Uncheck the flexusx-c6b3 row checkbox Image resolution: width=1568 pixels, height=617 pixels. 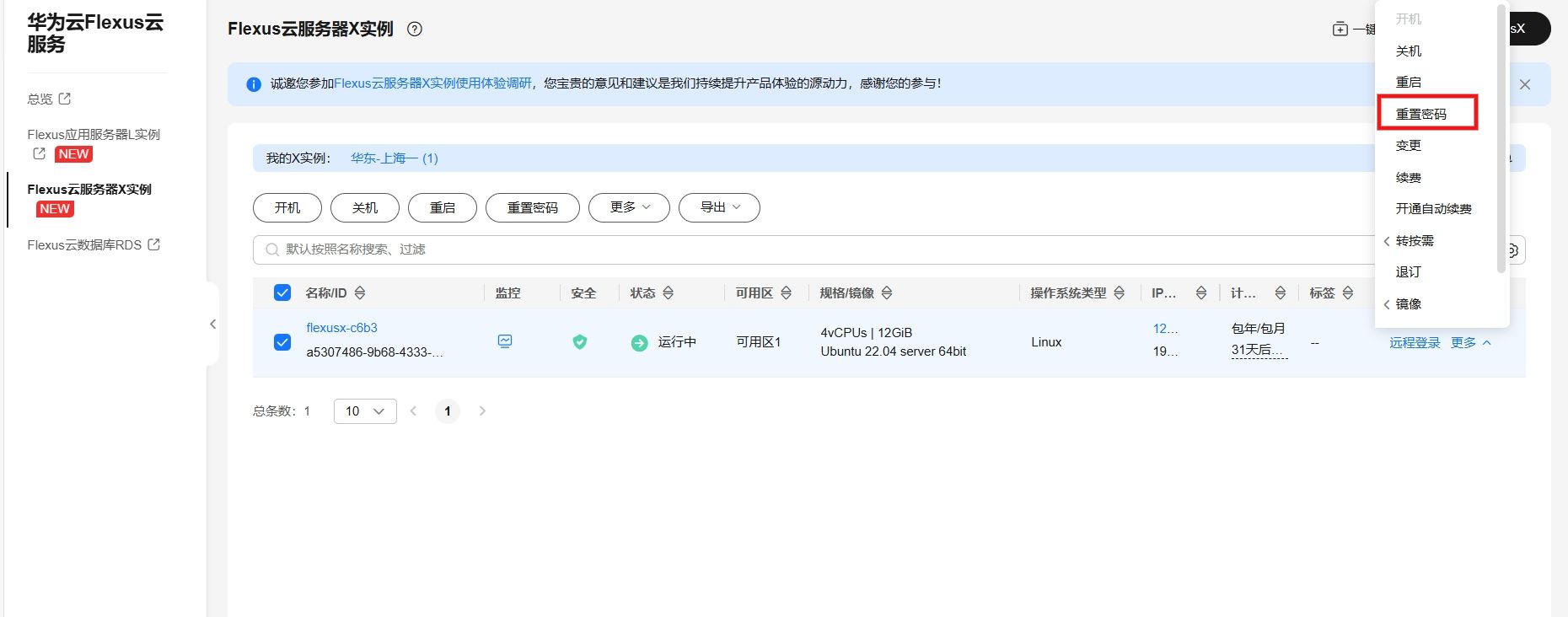pos(282,342)
